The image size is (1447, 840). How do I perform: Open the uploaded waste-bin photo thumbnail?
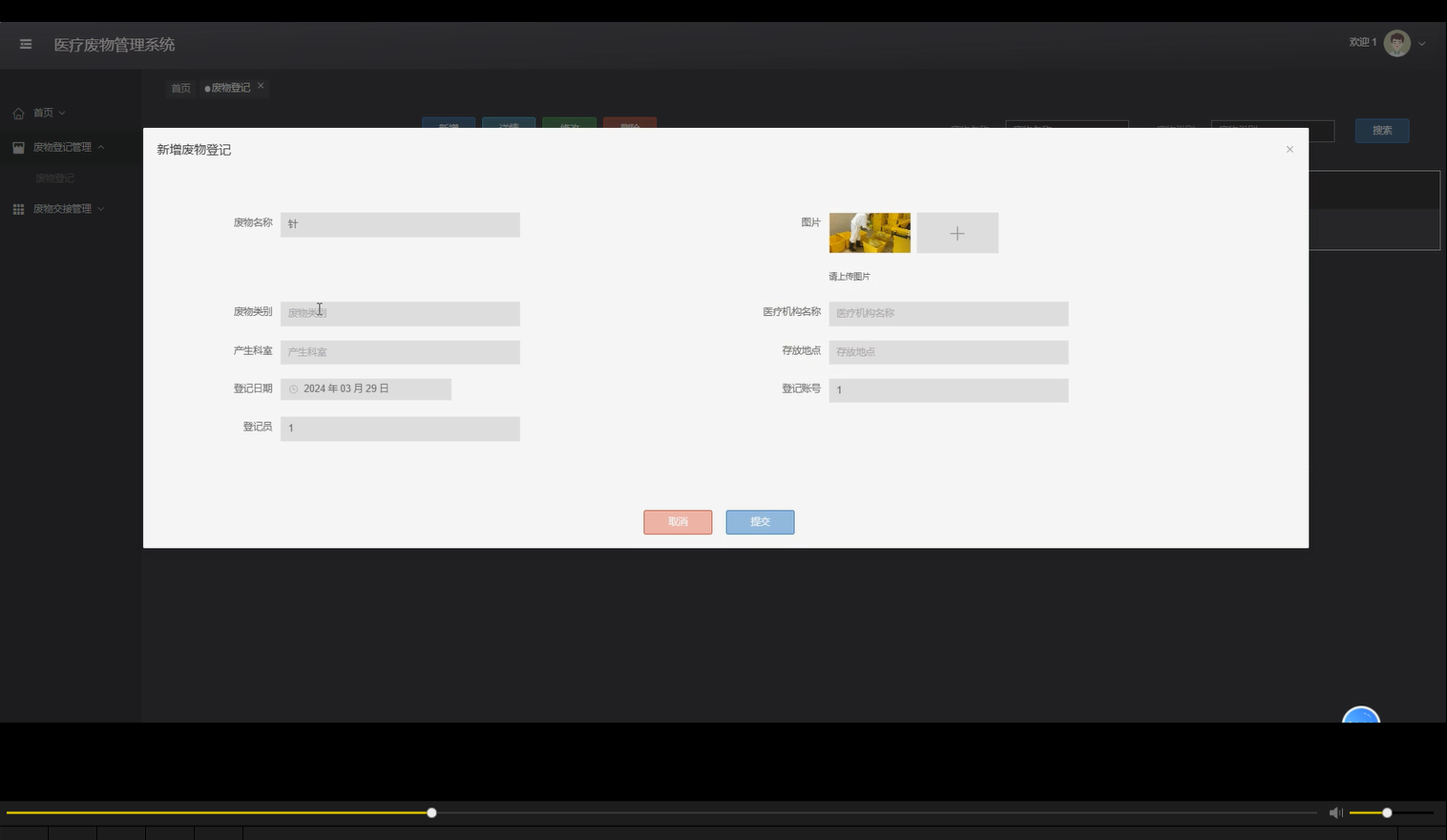tap(870, 233)
